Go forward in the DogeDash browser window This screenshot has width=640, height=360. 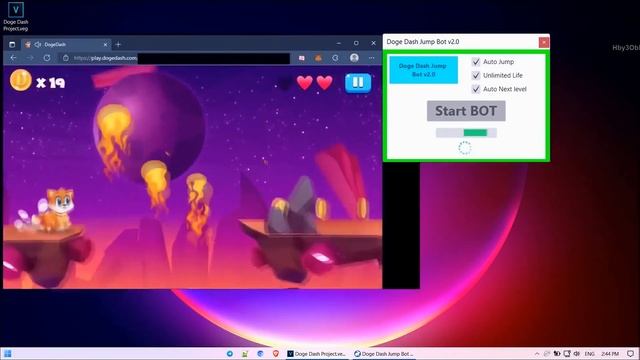point(30,58)
